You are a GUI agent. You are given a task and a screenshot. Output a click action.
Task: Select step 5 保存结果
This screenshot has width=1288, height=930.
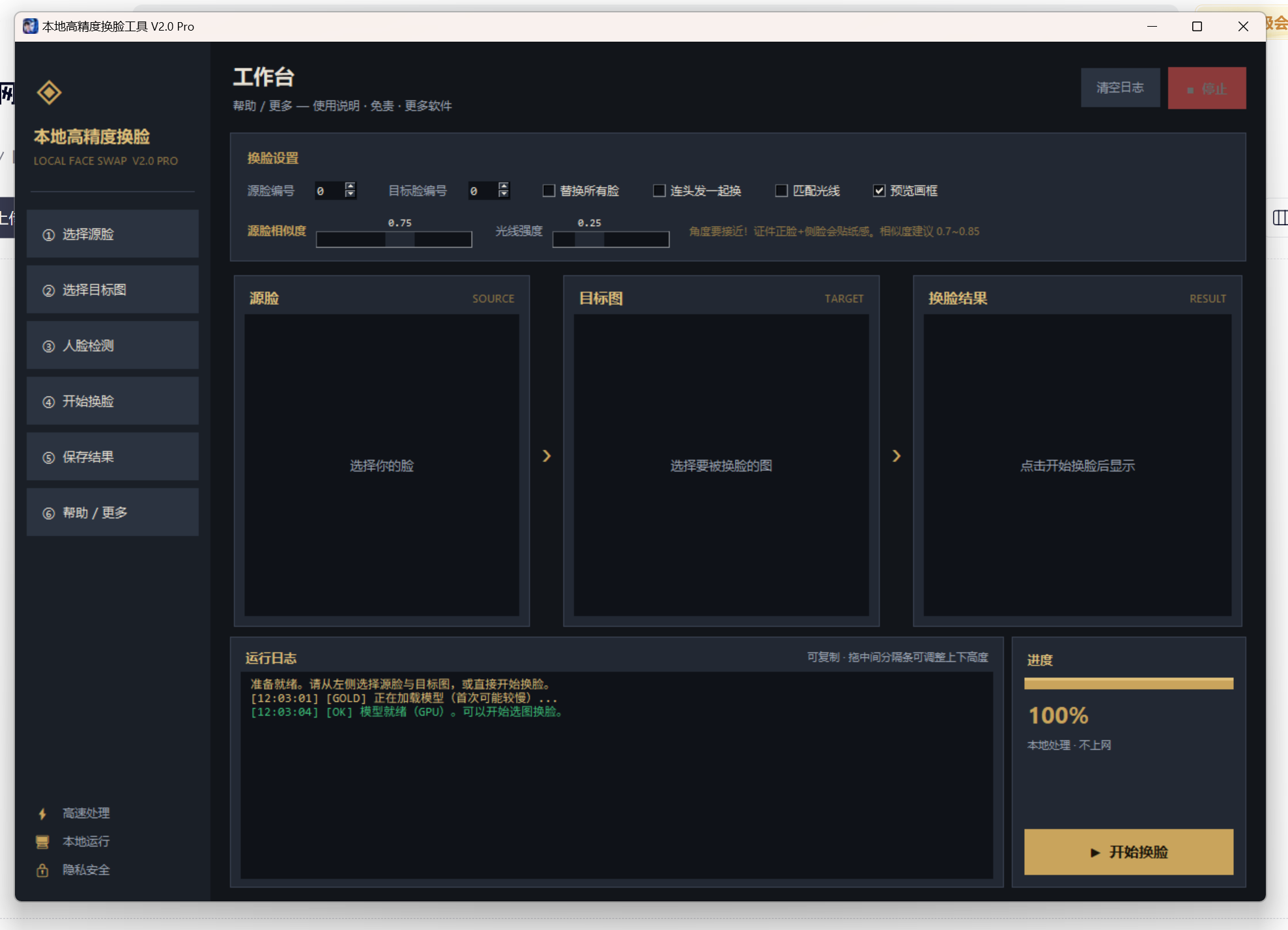(113, 457)
